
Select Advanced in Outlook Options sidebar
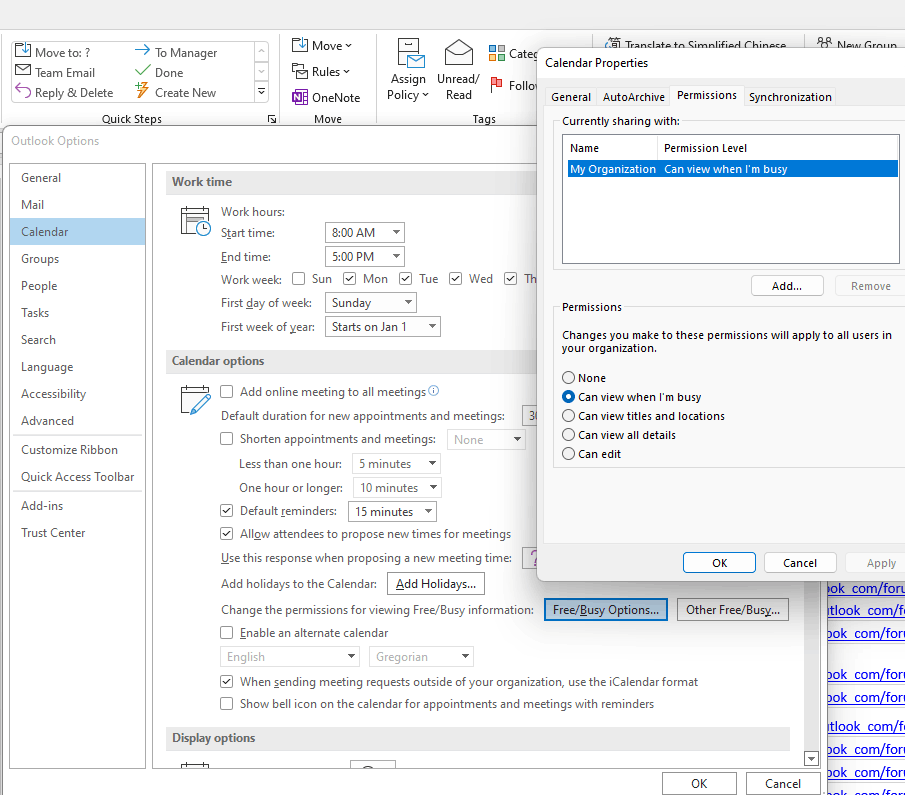(77, 421)
